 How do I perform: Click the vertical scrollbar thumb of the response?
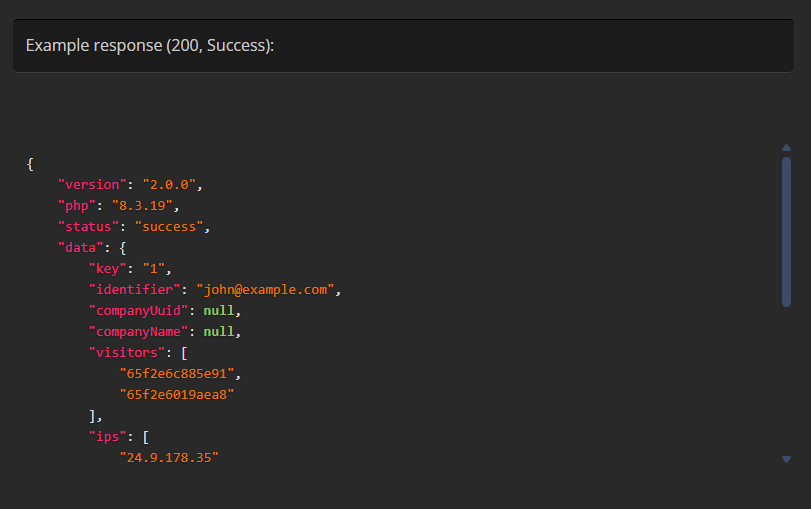786,230
